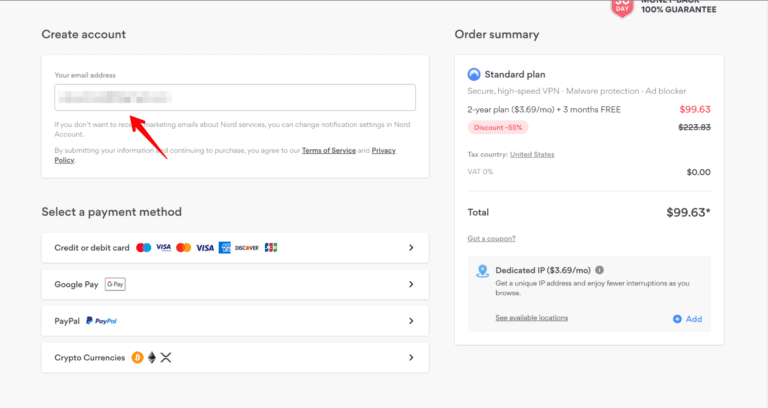The height and width of the screenshot is (408, 768).
Task: Expand the Crypto Currencies payment option
Action: [x=411, y=357]
